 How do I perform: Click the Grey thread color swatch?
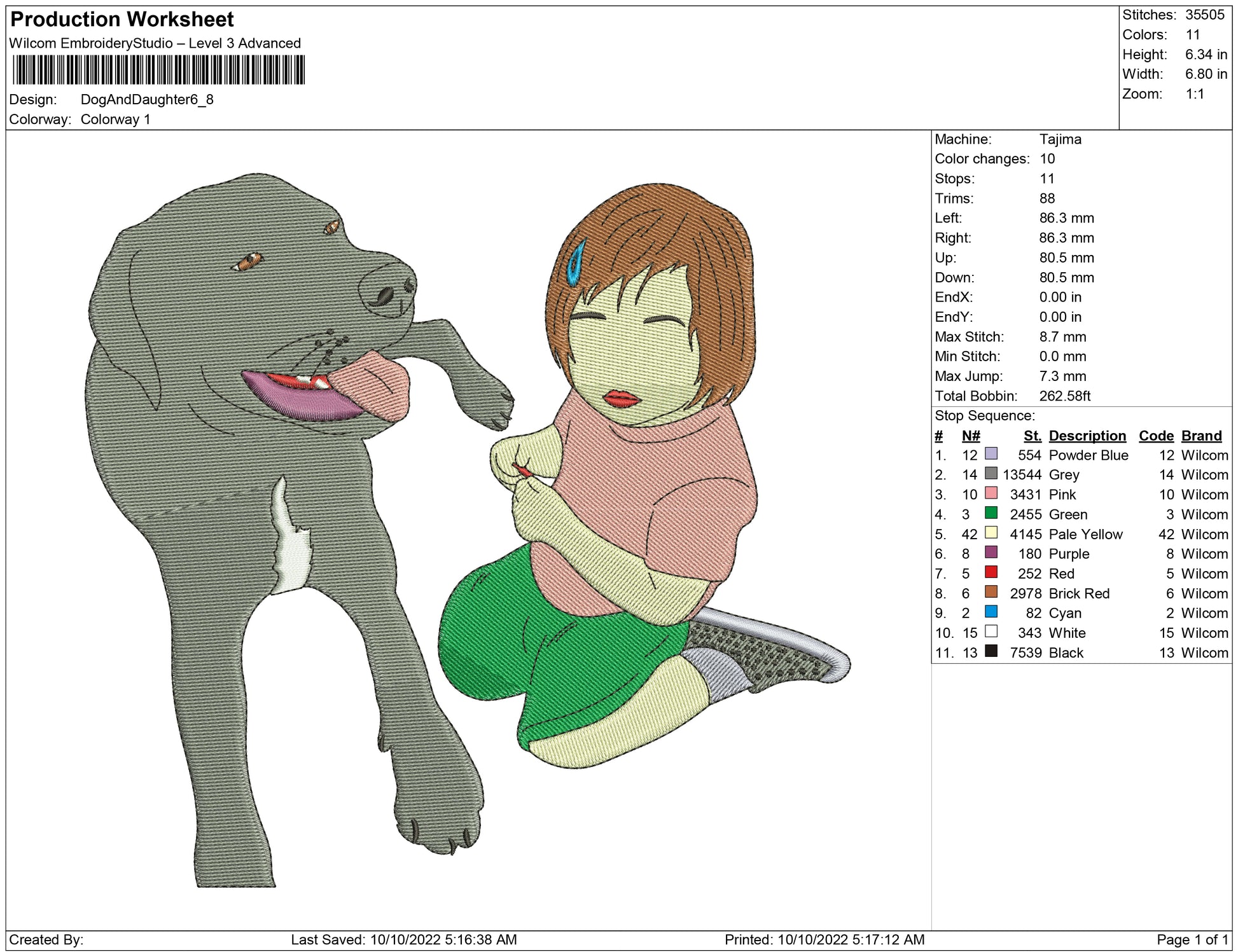(991, 474)
